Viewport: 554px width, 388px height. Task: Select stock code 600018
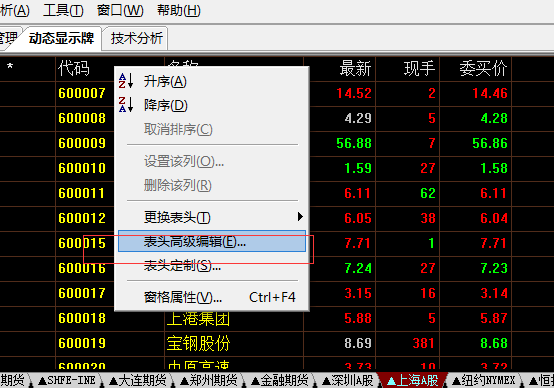point(82,318)
